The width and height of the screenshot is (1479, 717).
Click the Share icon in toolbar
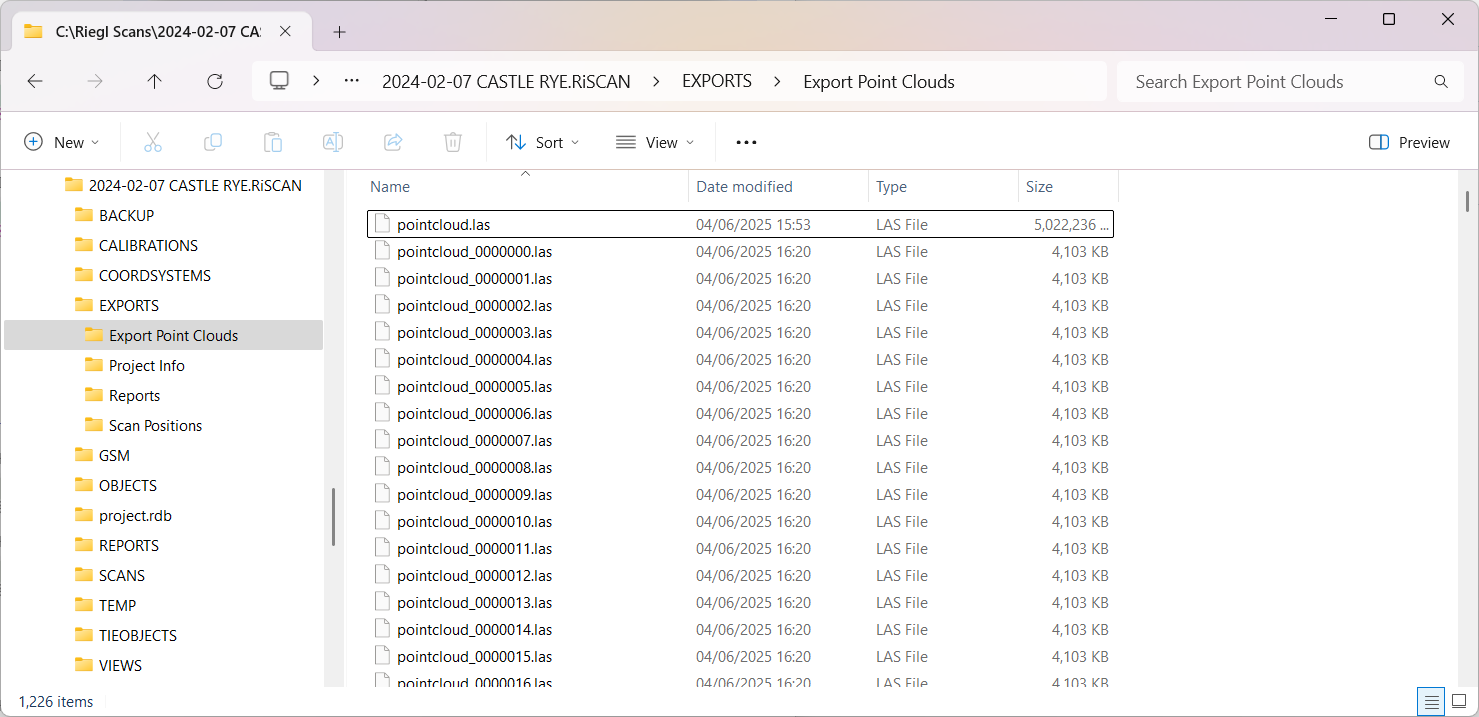tap(393, 142)
